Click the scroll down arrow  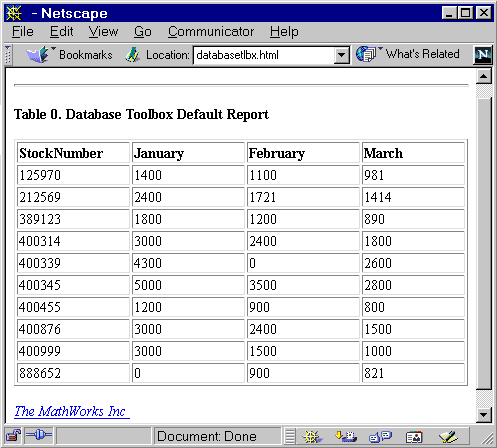484,415
